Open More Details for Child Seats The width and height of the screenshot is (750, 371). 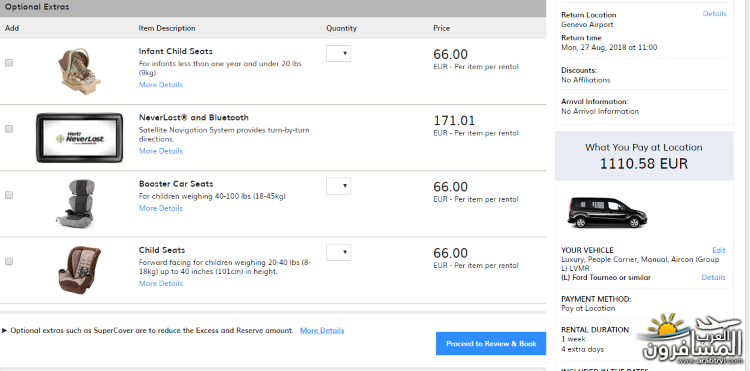pyautogui.click(x=161, y=284)
